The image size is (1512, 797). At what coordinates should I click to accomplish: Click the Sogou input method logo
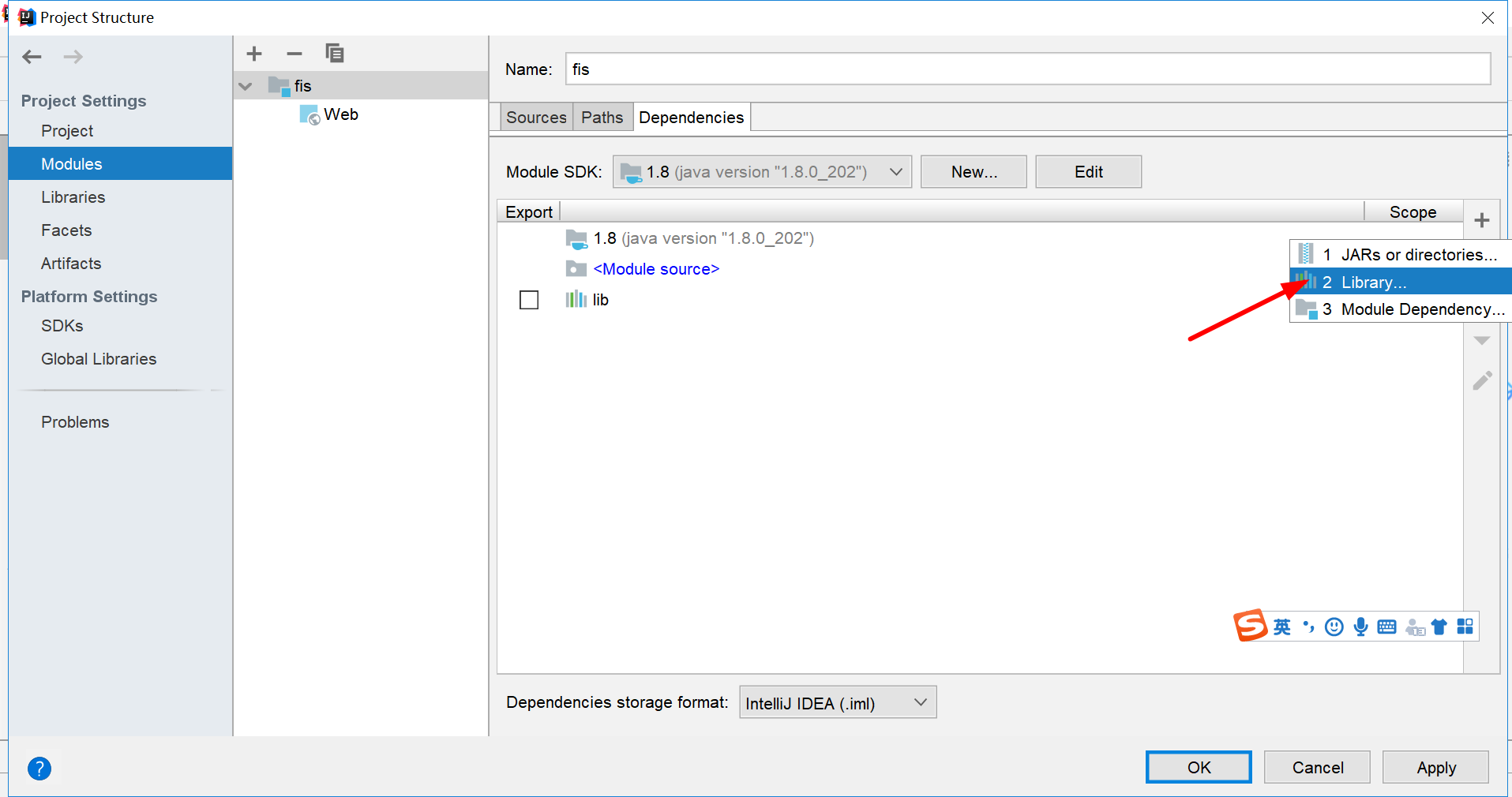1251,627
